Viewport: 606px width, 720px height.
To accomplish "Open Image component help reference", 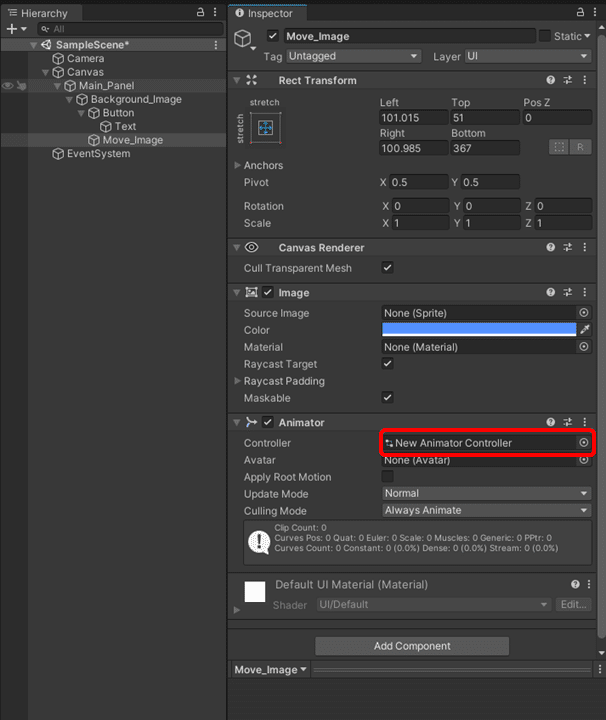I will (x=551, y=292).
